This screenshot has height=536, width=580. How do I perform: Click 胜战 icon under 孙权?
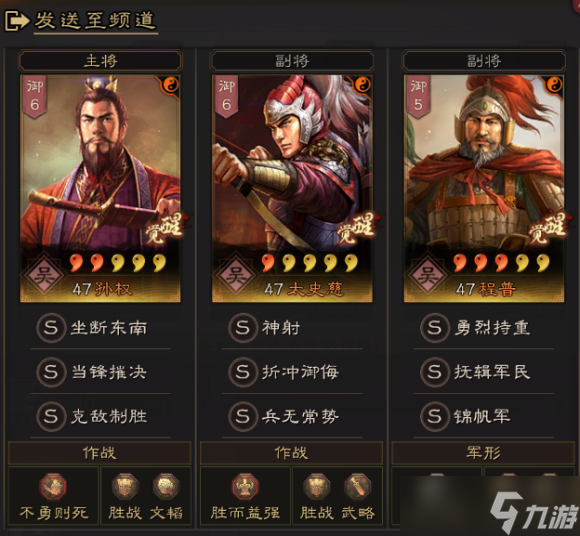click(x=125, y=486)
